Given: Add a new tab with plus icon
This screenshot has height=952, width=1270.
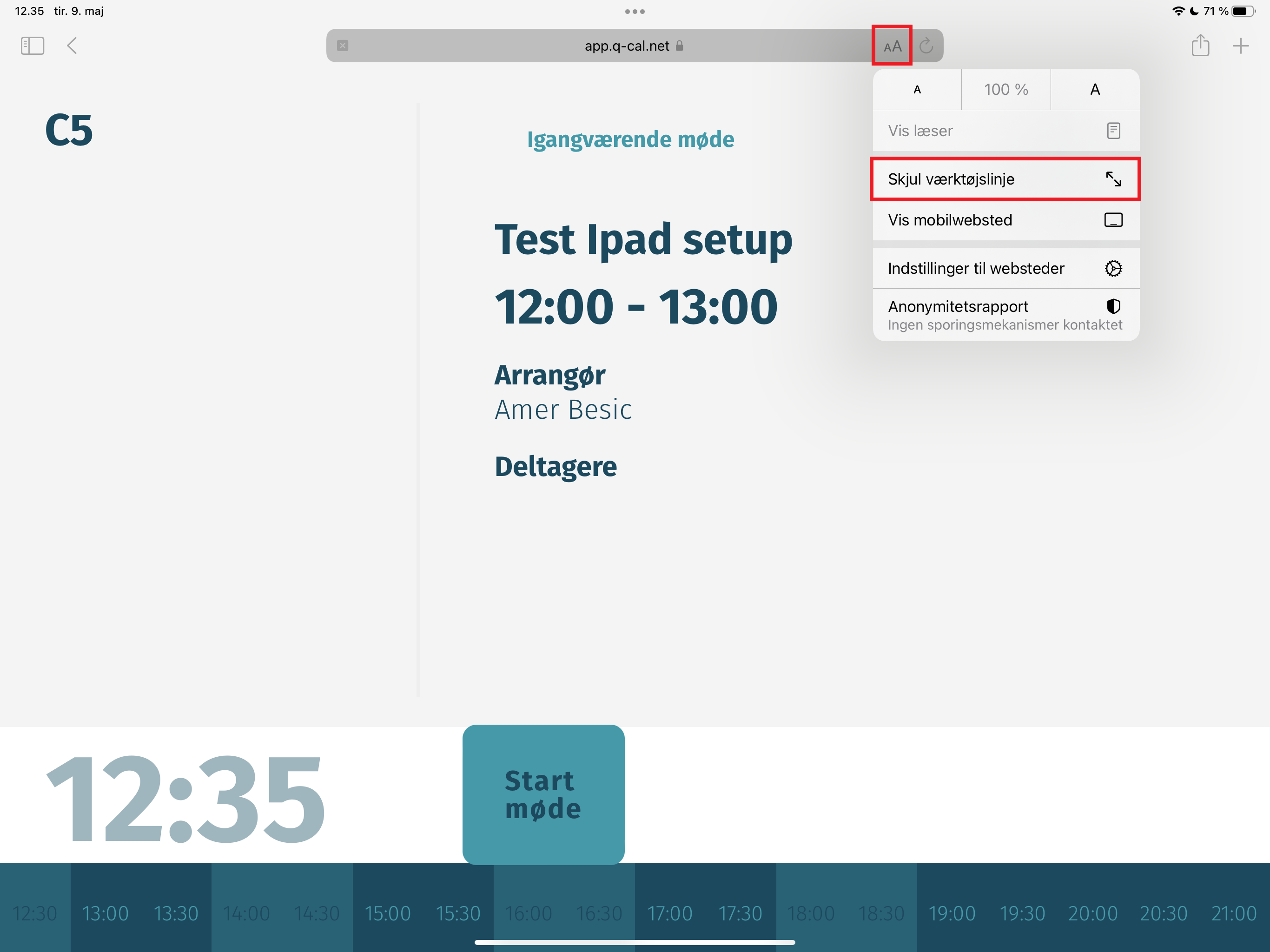Looking at the screenshot, I should point(1241,46).
